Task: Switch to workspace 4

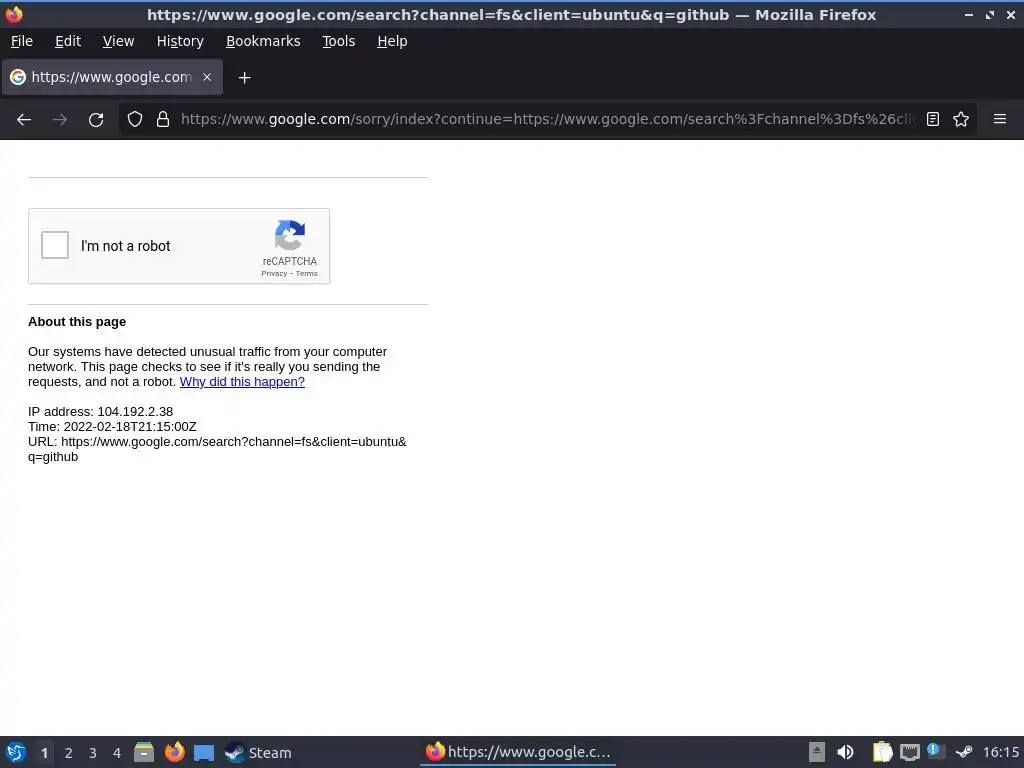Action: 117,753
